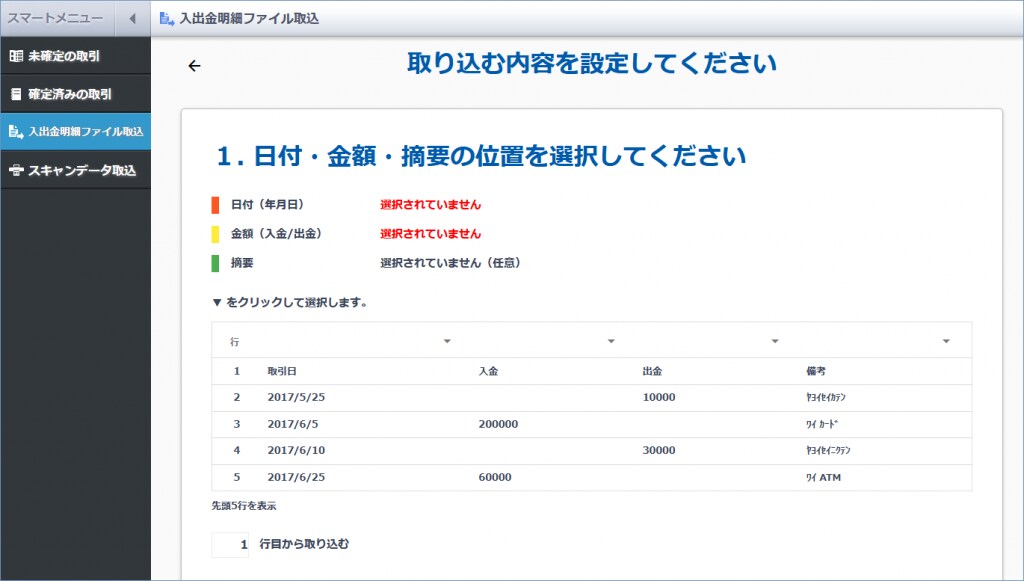The height and width of the screenshot is (581, 1024).
Task: Click the 行目から取り込む label
Action: (x=304, y=544)
